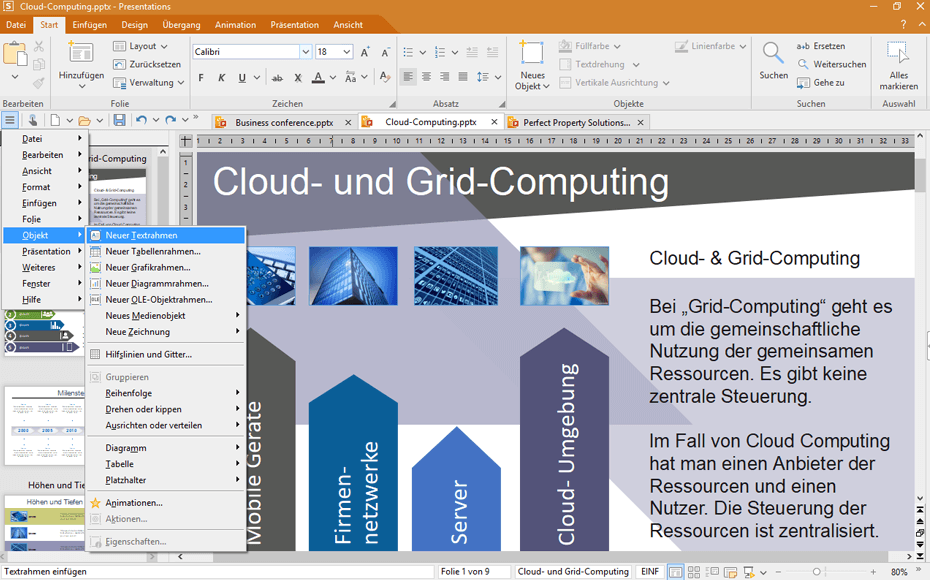Click the undo arrow icon
The width and height of the screenshot is (930, 580).
141,120
